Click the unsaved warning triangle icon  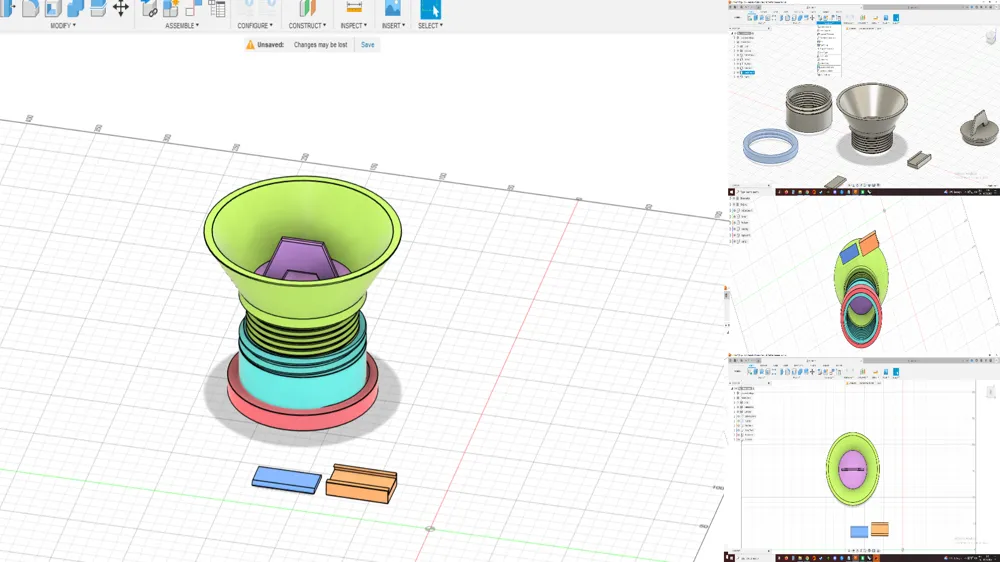pos(250,45)
